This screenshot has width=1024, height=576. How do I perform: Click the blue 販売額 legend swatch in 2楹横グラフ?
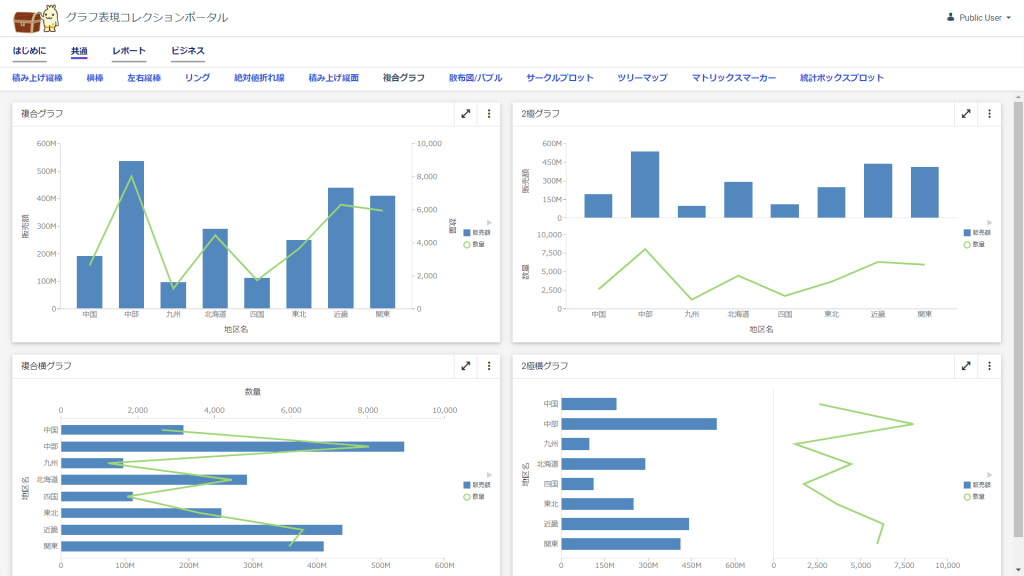tap(966, 485)
